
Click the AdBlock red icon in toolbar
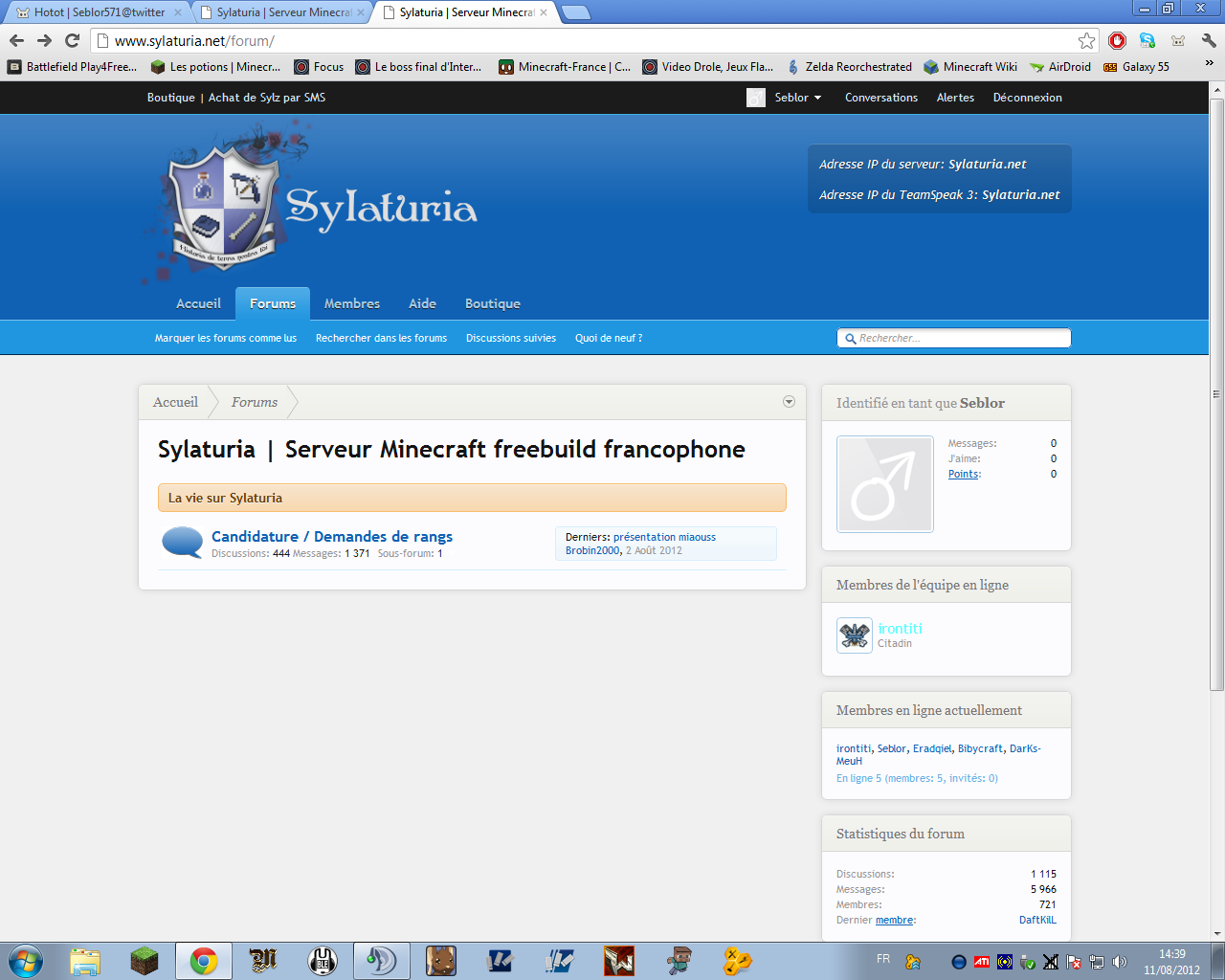(1117, 40)
